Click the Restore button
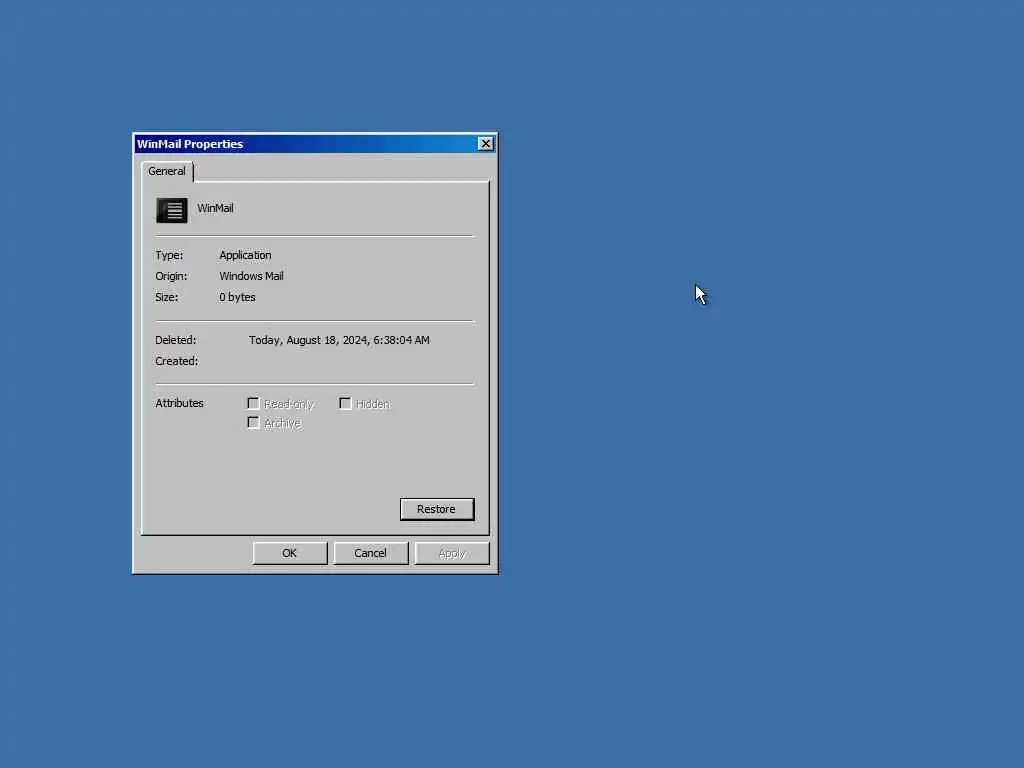1024x768 pixels. click(437, 509)
